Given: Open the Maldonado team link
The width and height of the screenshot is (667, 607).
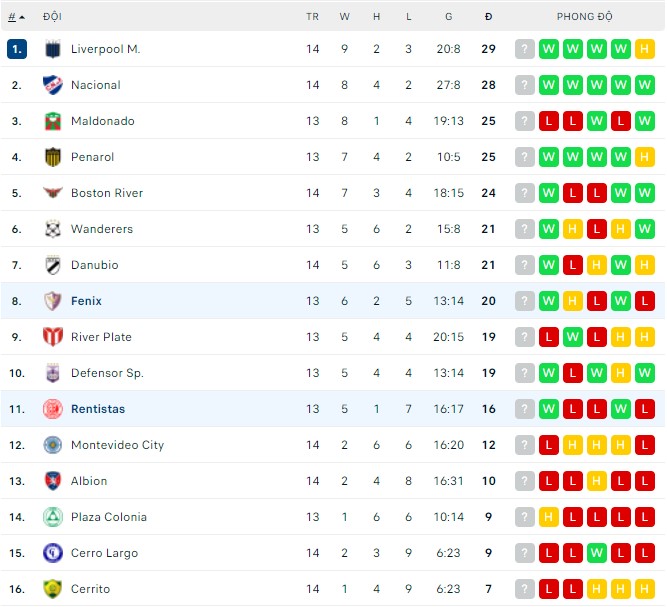Looking at the screenshot, I should coord(102,121).
